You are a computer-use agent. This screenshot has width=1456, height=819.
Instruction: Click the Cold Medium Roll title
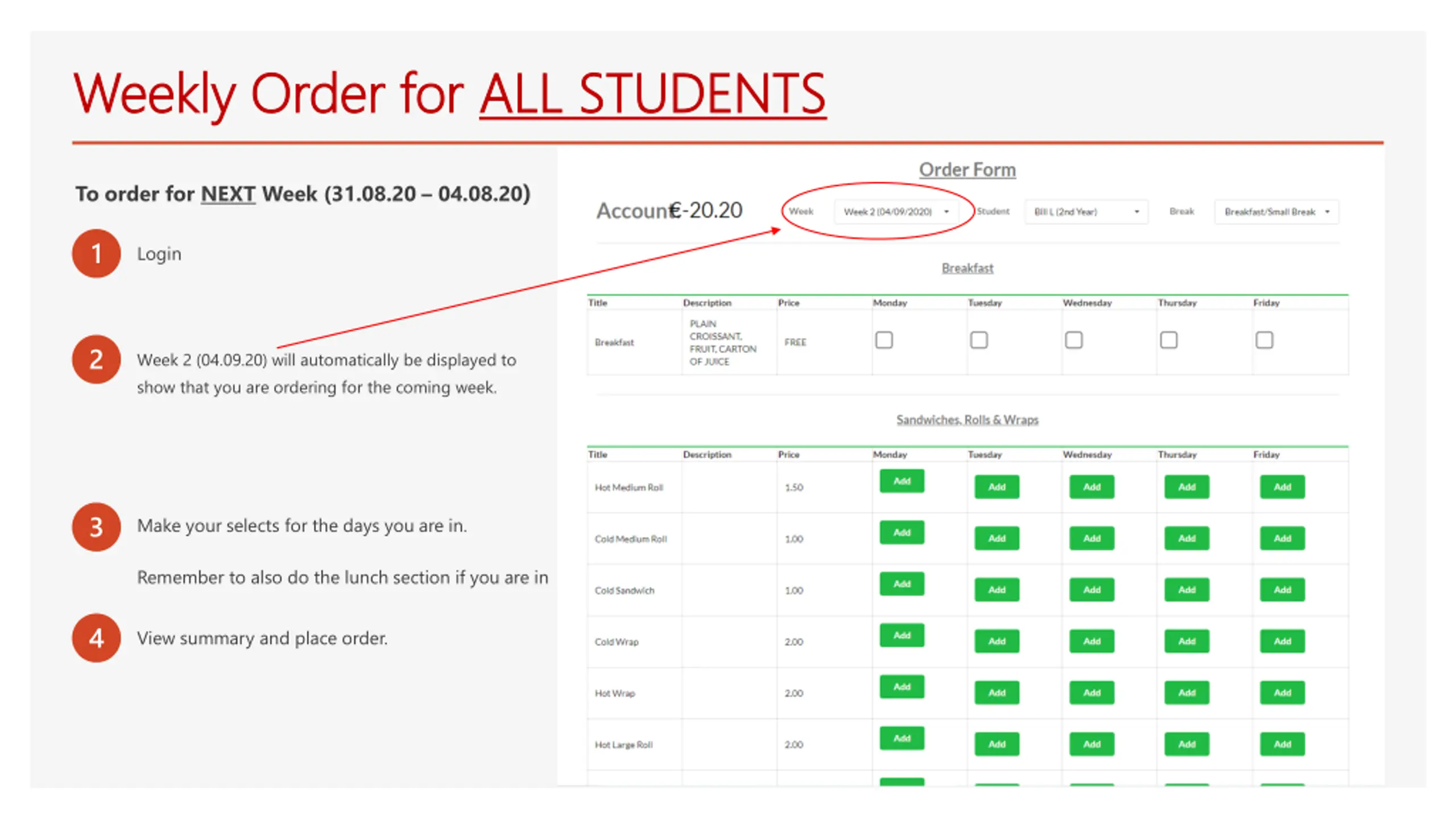631,539
